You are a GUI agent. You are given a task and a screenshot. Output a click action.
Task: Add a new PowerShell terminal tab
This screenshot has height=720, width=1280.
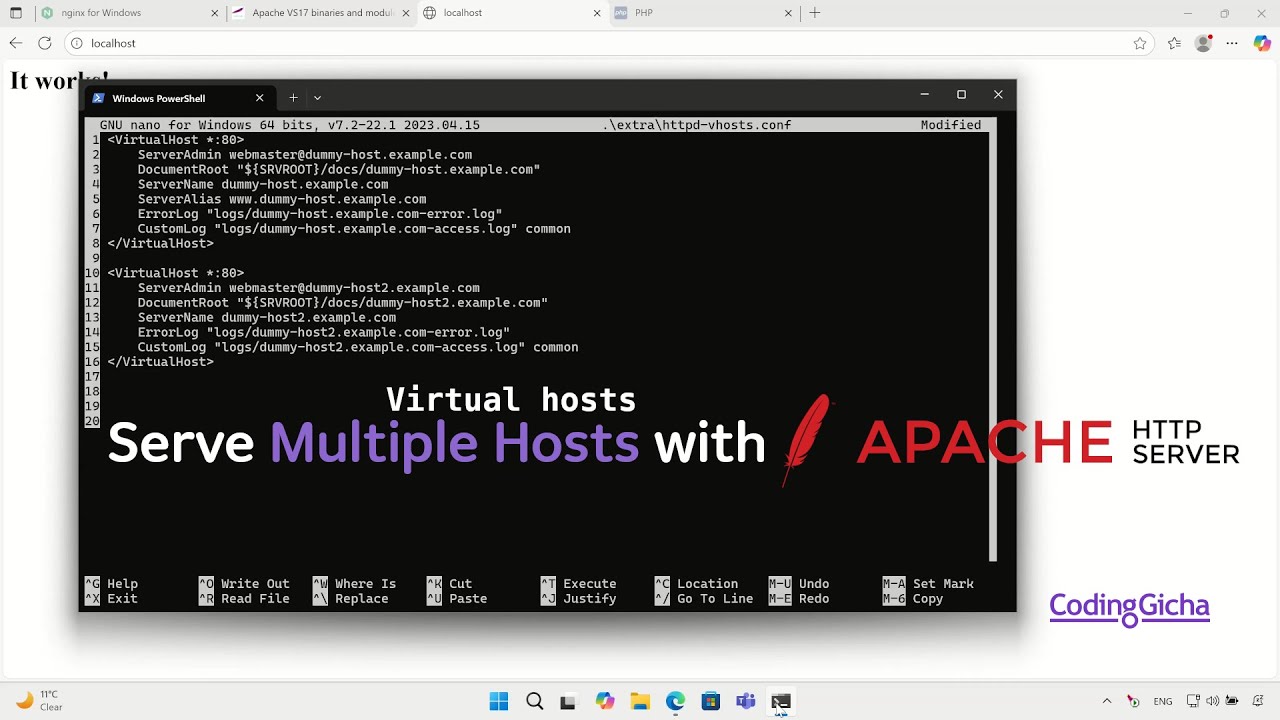point(293,98)
